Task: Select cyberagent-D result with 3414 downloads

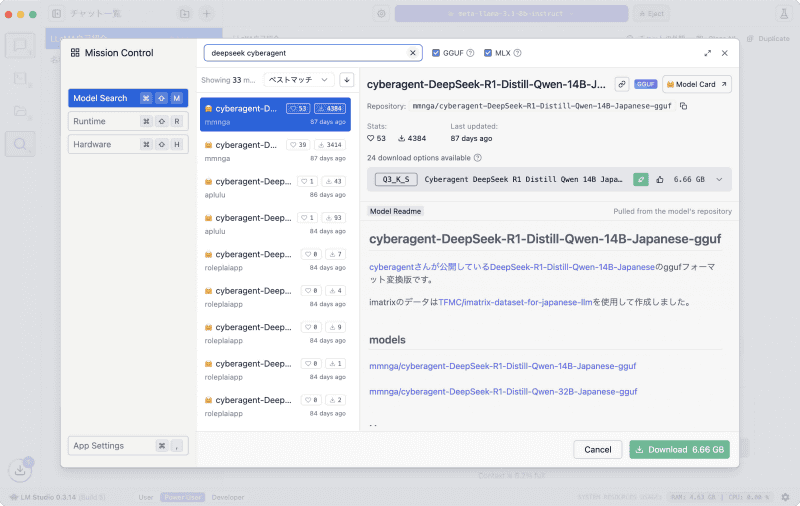Action: 276,151
